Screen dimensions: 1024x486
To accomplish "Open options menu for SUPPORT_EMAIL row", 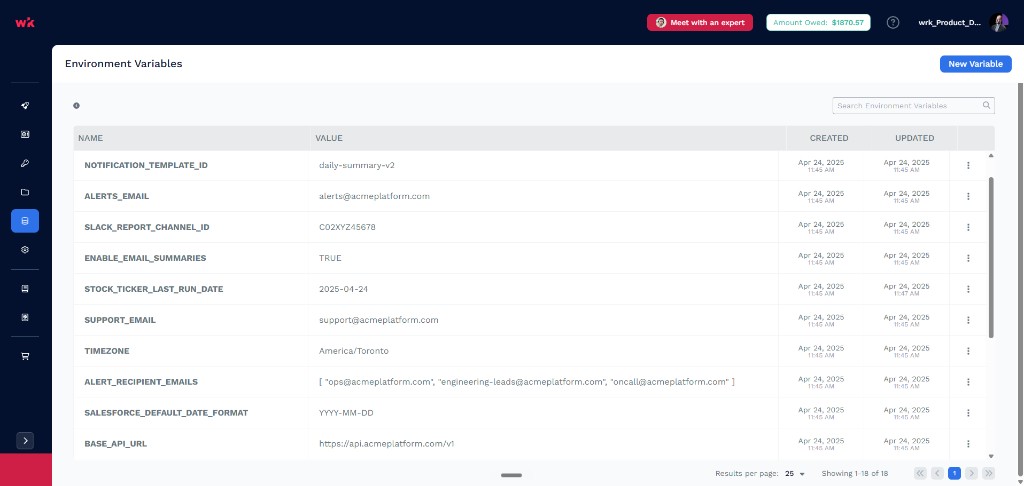I will [968, 320].
